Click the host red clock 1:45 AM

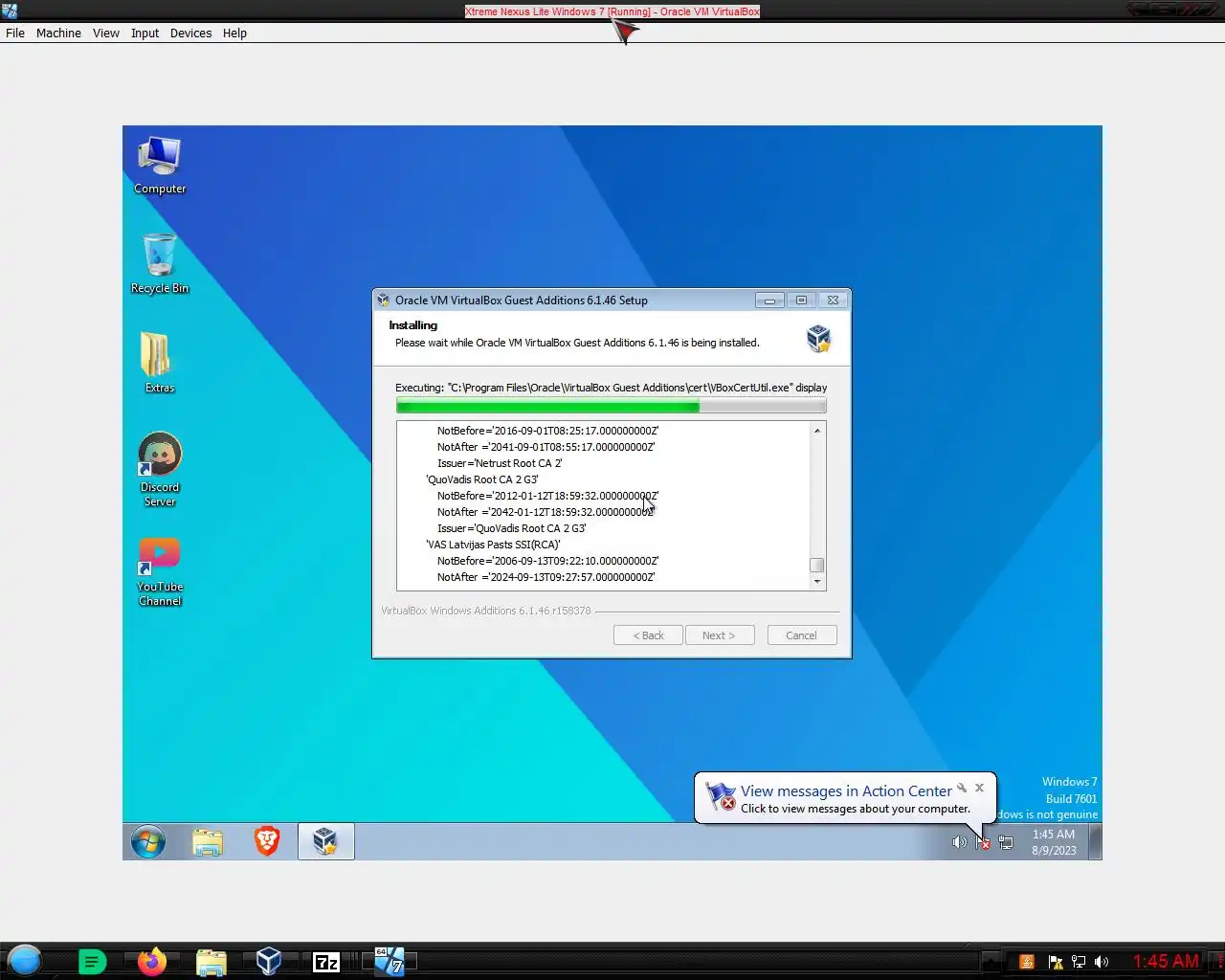click(1166, 961)
